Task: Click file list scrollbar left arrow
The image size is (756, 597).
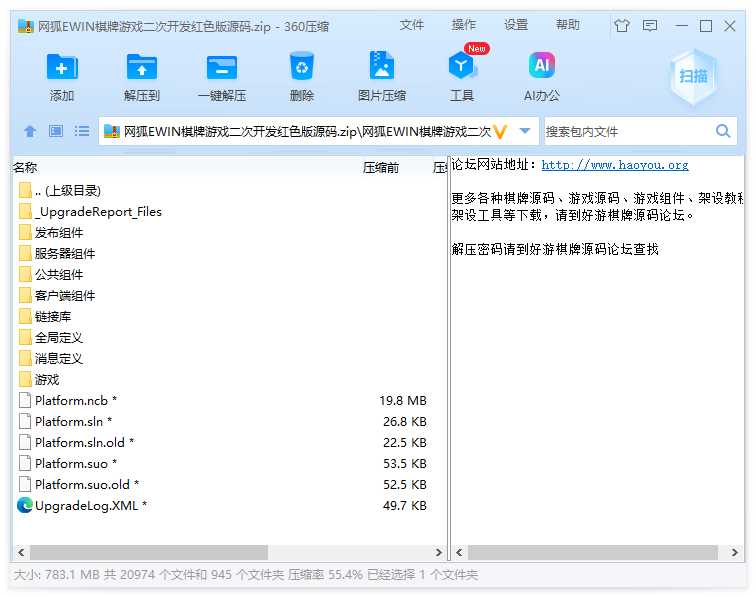Action: tap(21, 552)
